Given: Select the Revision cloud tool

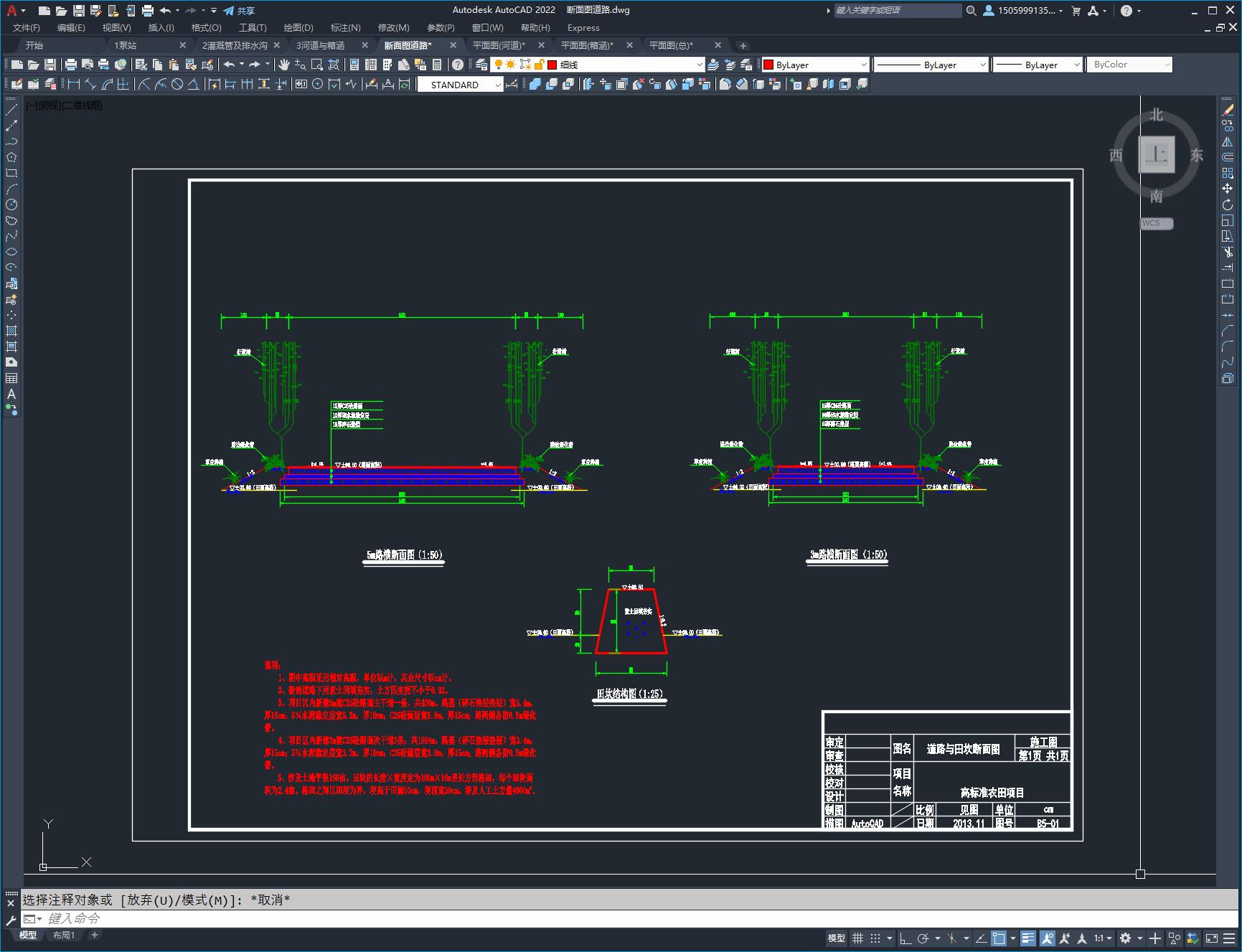Looking at the screenshot, I should pyautogui.click(x=11, y=220).
